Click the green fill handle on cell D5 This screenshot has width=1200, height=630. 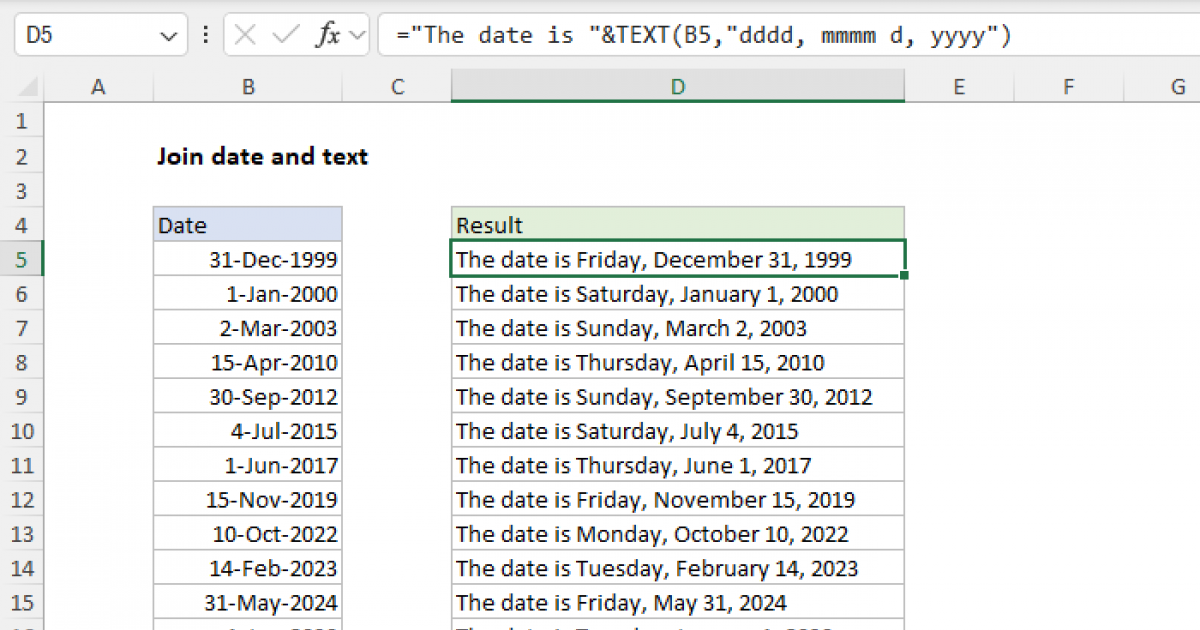[903, 275]
